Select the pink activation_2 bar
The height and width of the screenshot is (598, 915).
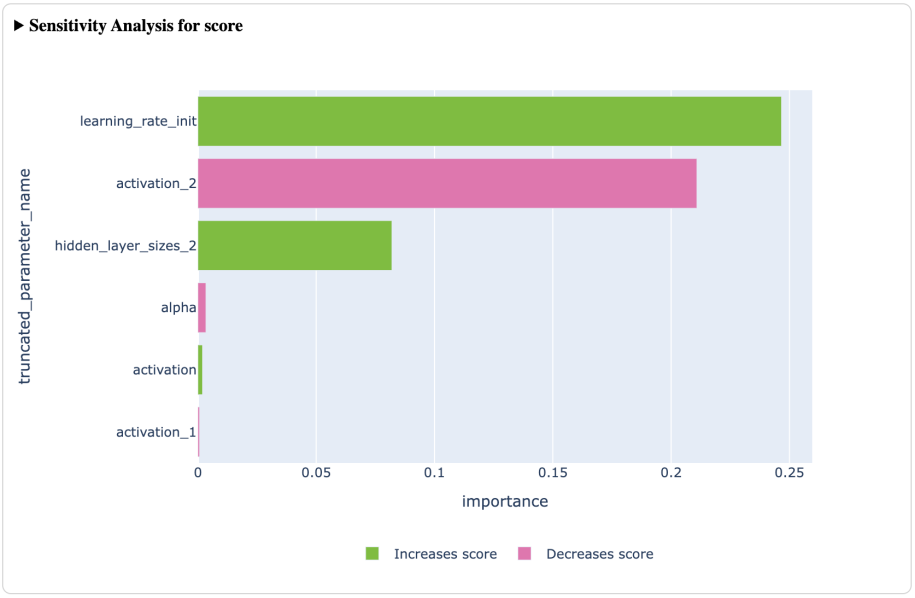pos(447,183)
